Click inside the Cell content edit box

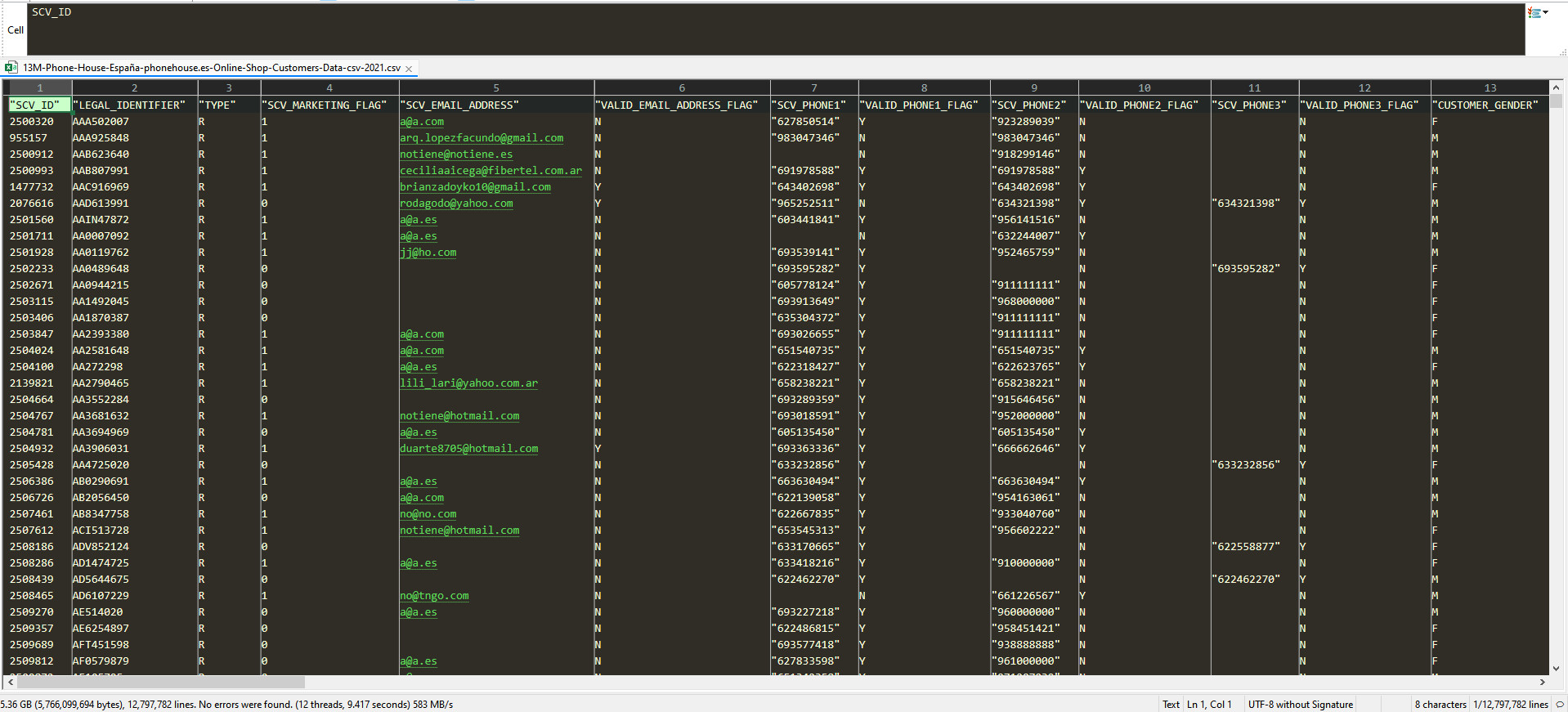(776, 29)
